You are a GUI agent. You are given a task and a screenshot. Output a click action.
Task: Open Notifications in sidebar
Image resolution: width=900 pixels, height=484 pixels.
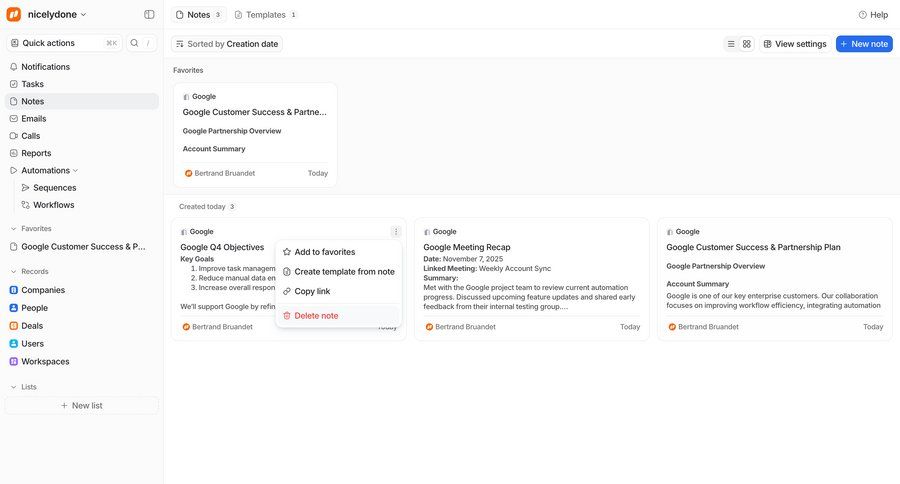tap(45, 67)
